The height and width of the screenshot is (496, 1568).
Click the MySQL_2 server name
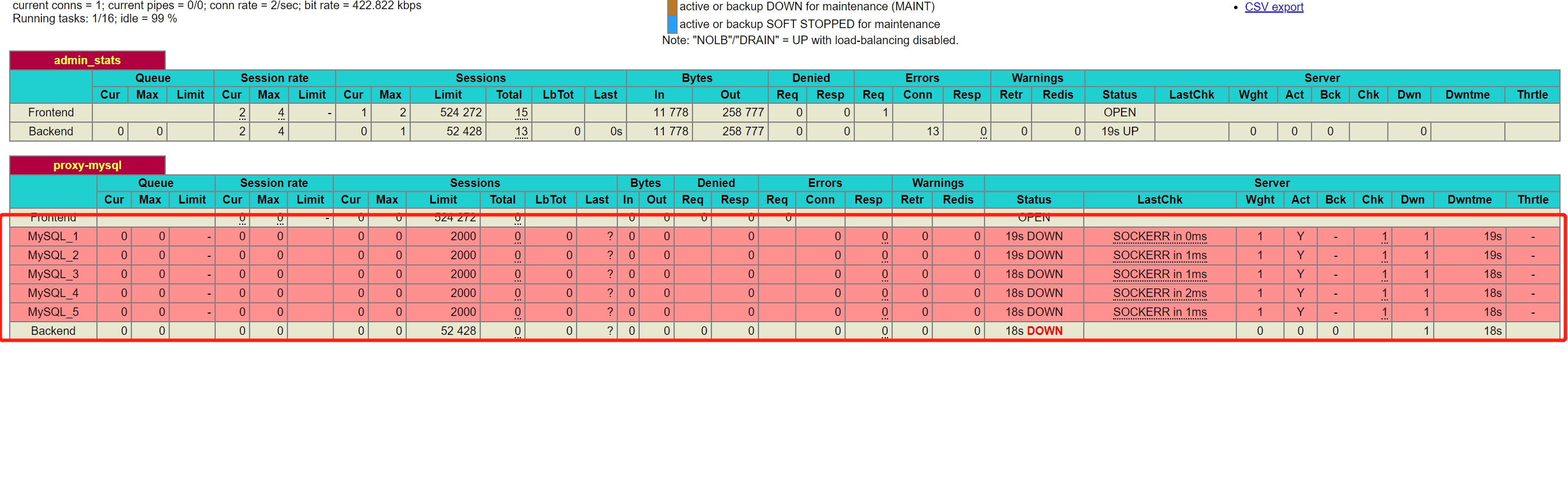coord(53,255)
